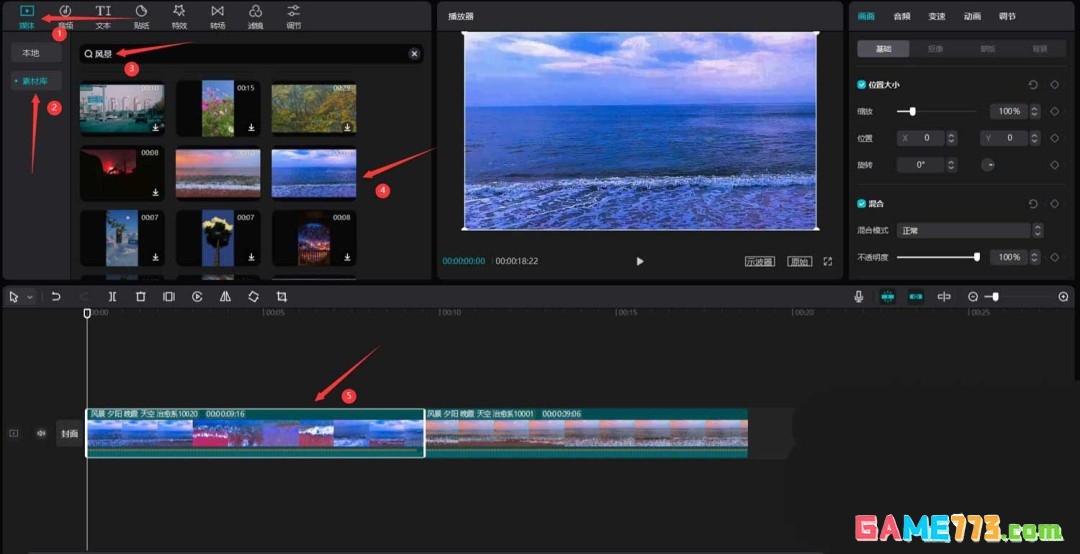Click the split clip tool in timeline toolbar
Image resolution: width=1080 pixels, height=554 pixels.
[112, 297]
